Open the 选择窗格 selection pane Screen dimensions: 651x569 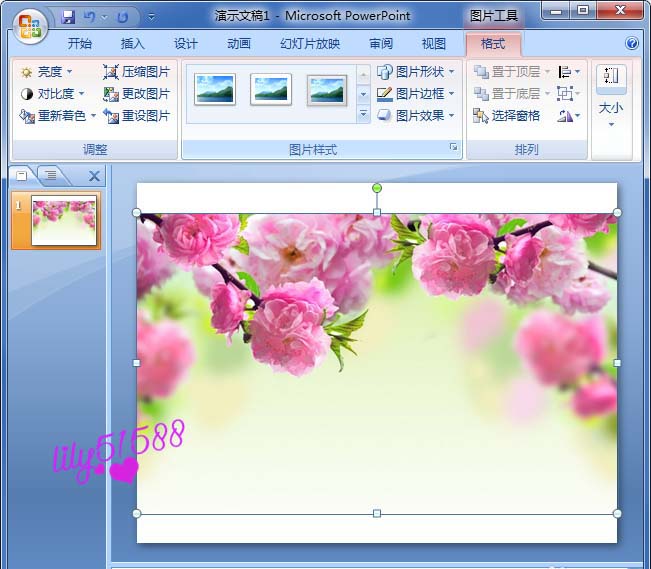click(x=507, y=116)
